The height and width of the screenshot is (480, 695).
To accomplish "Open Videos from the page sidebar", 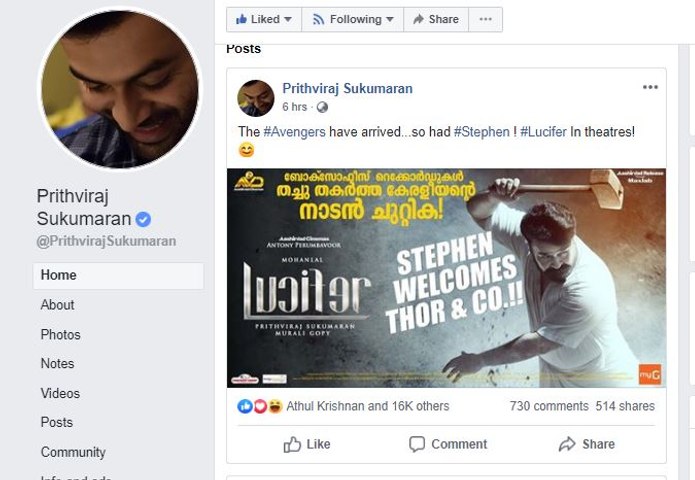I will pyautogui.click(x=60, y=394).
